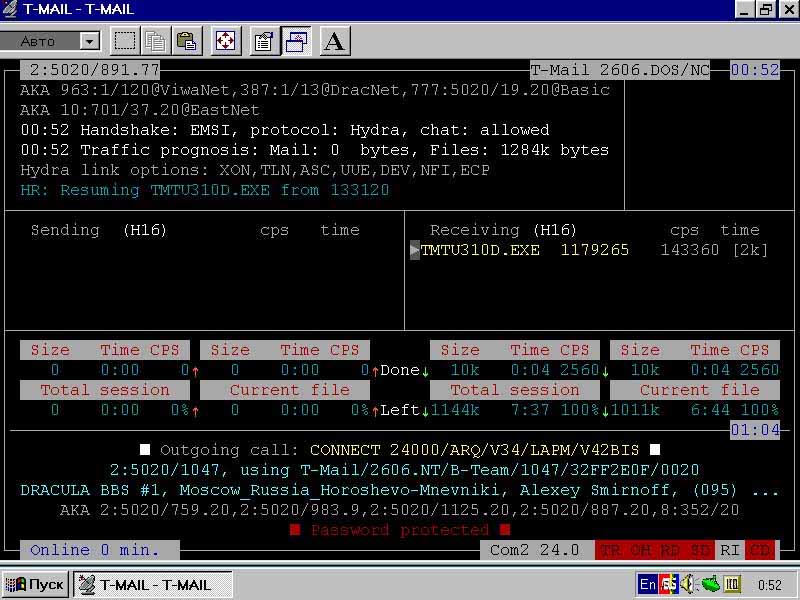Screen dimensions: 800x600
Task: Select T-MAIL task in the taskbar
Action: (153, 584)
